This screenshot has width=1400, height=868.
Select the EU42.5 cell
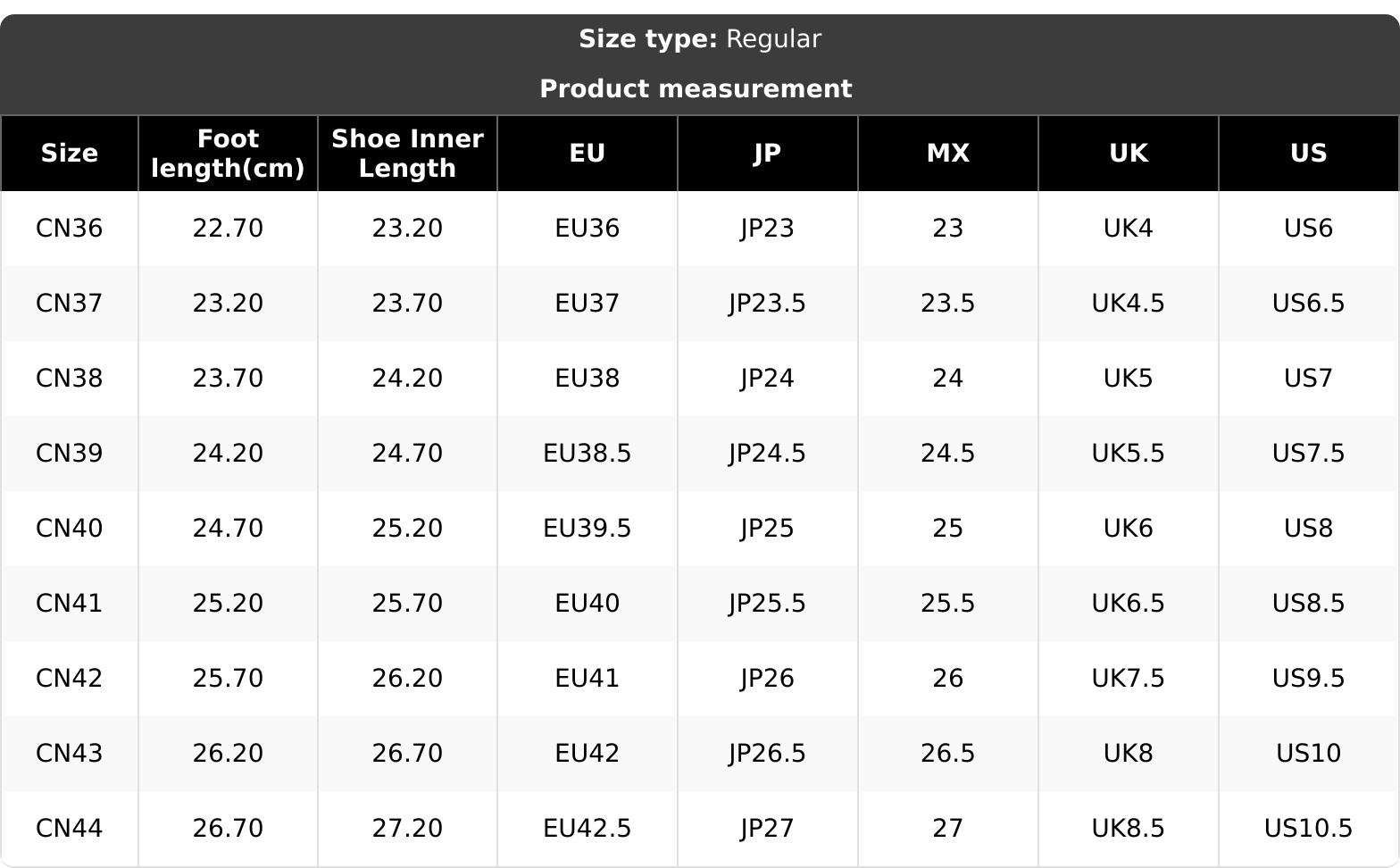[587, 829]
